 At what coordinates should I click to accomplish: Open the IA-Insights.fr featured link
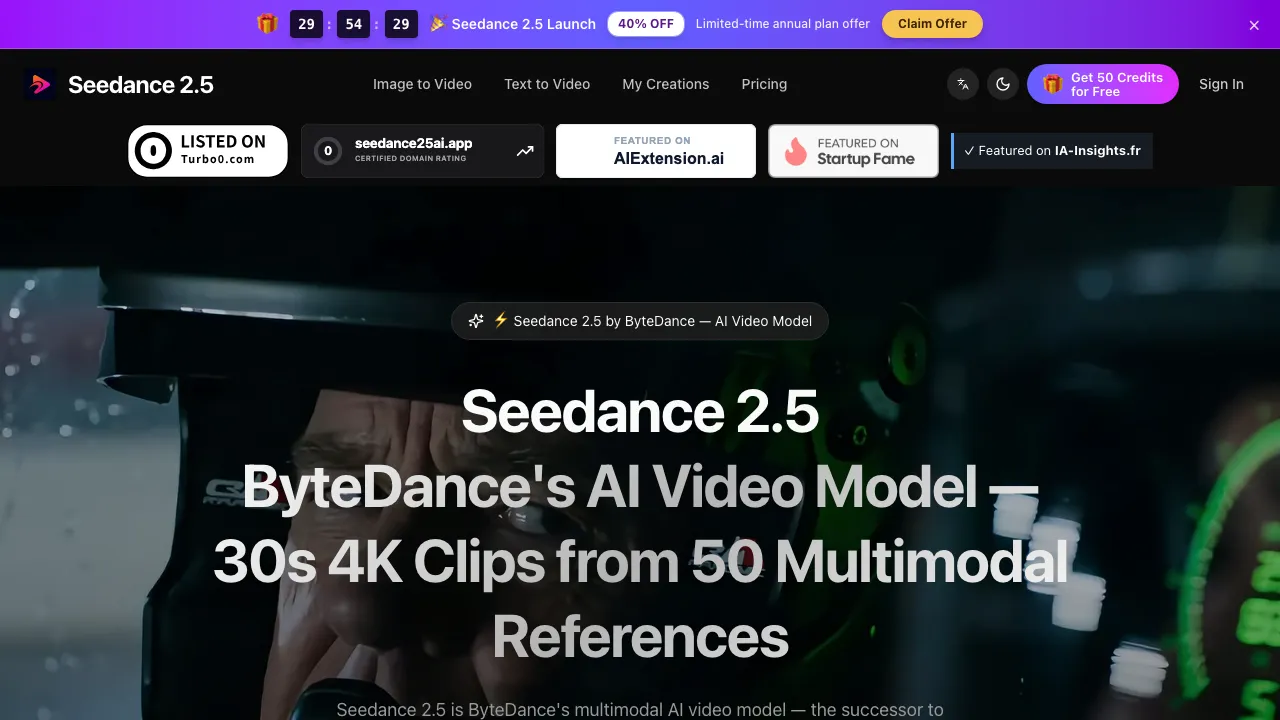tap(1052, 151)
